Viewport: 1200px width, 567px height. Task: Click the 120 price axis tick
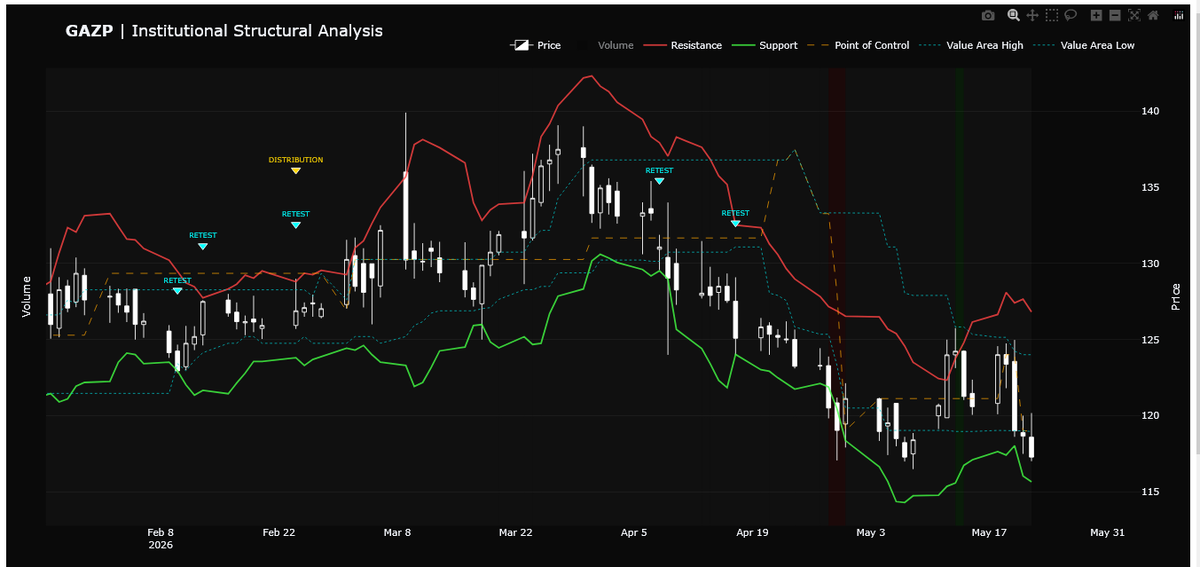1150,416
